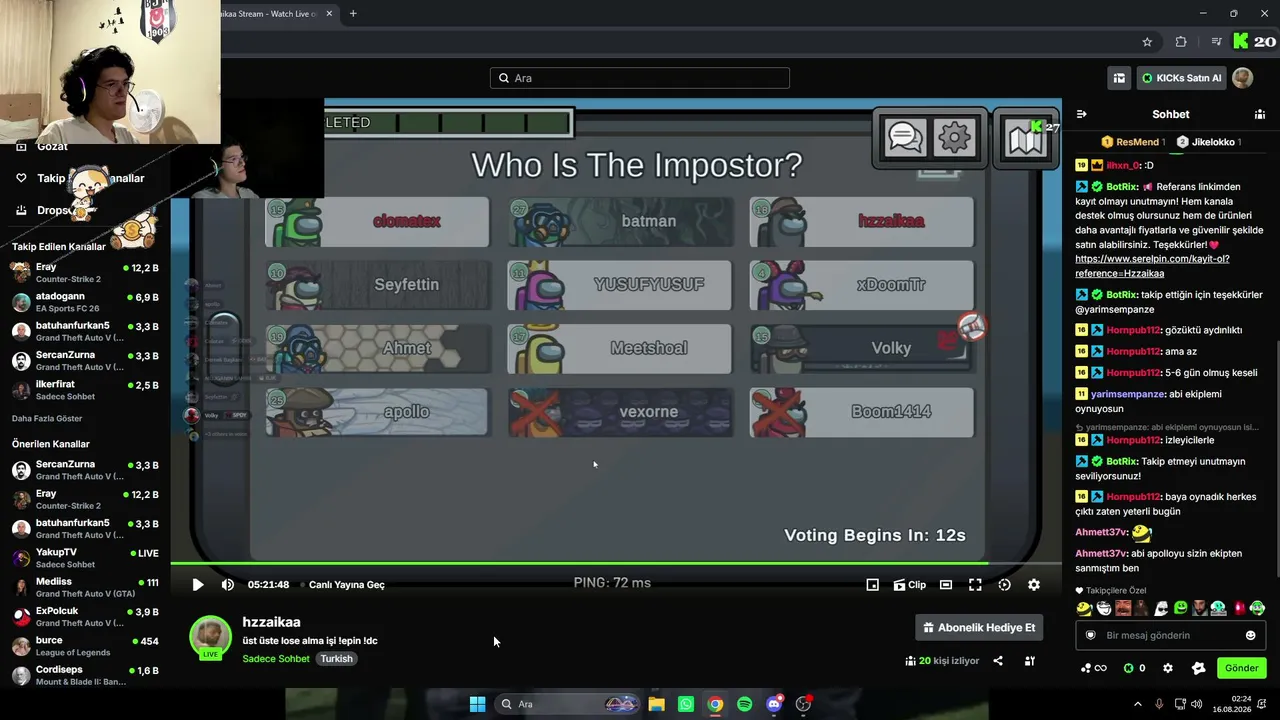
Task: Insert the laughing man emote
Action: pyautogui.click(x=1123, y=608)
